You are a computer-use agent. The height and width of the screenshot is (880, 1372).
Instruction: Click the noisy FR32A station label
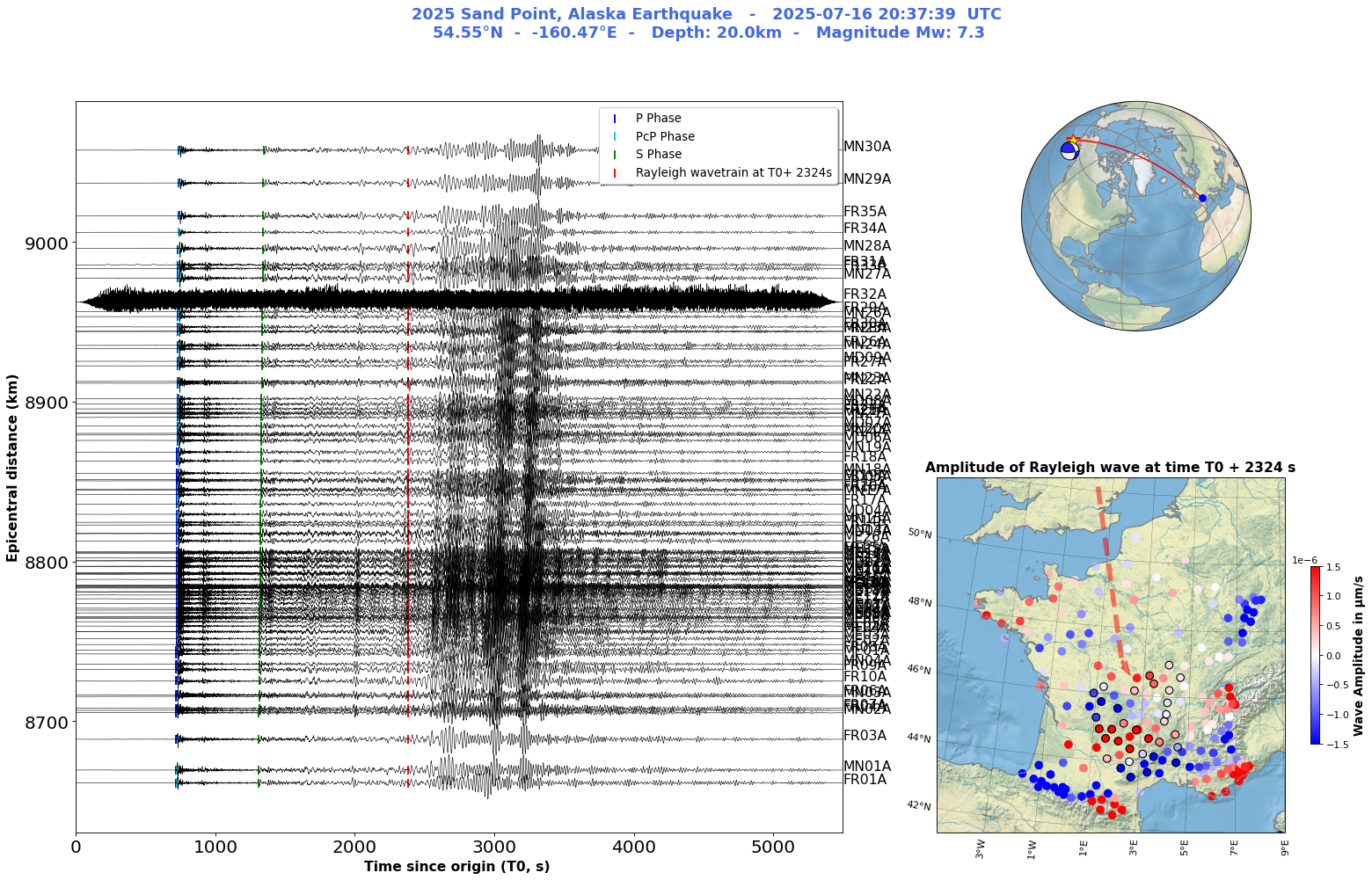pyautogui.click(x=865, y=295)
